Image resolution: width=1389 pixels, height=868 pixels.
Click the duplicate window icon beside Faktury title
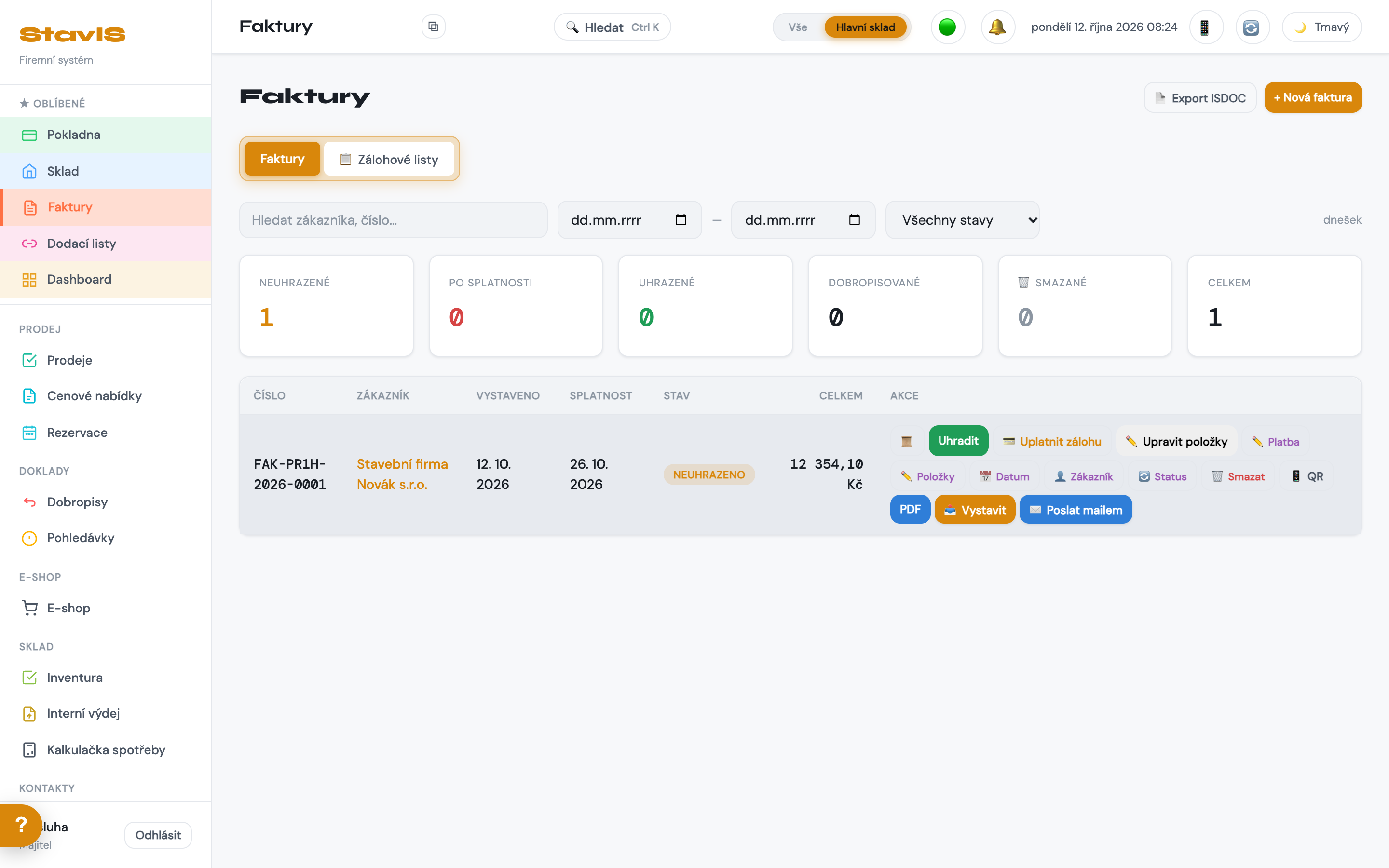[434, 27]
